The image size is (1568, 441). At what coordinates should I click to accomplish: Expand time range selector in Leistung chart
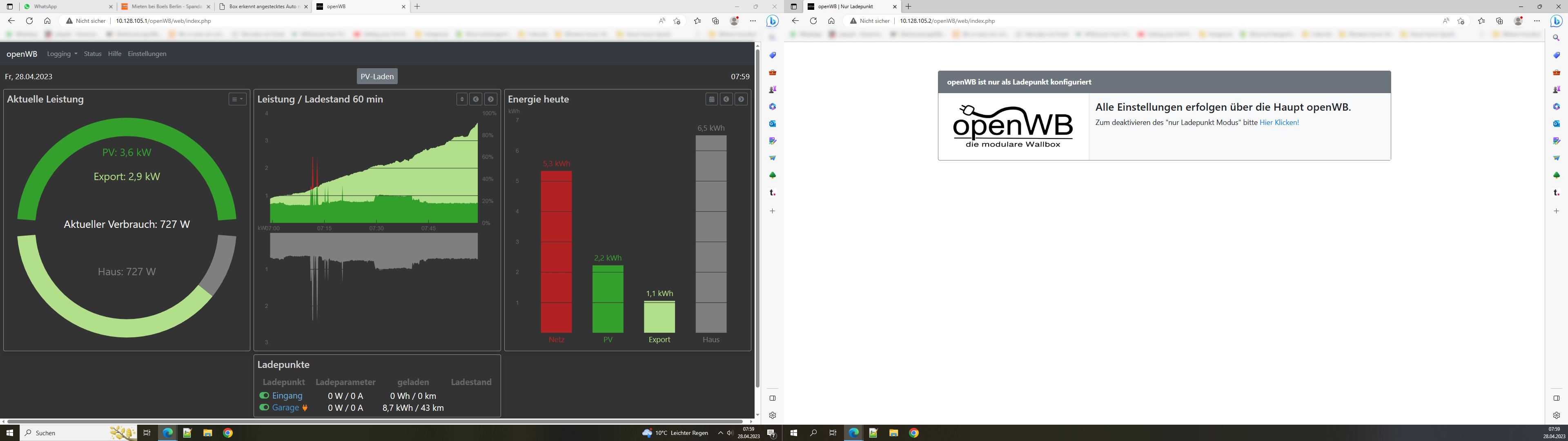[x=462, y=99]
